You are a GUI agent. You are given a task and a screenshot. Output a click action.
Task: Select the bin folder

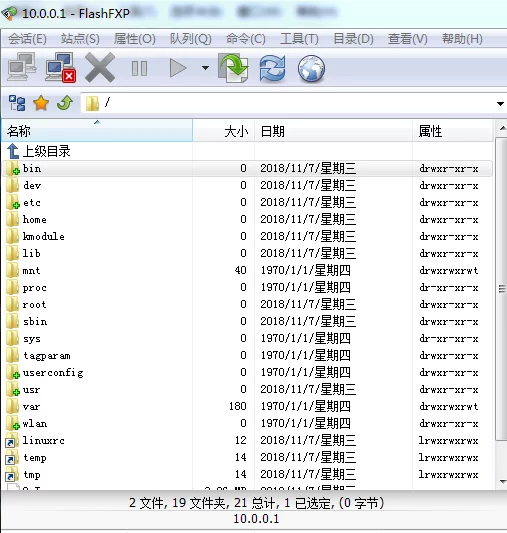point(247,168)
